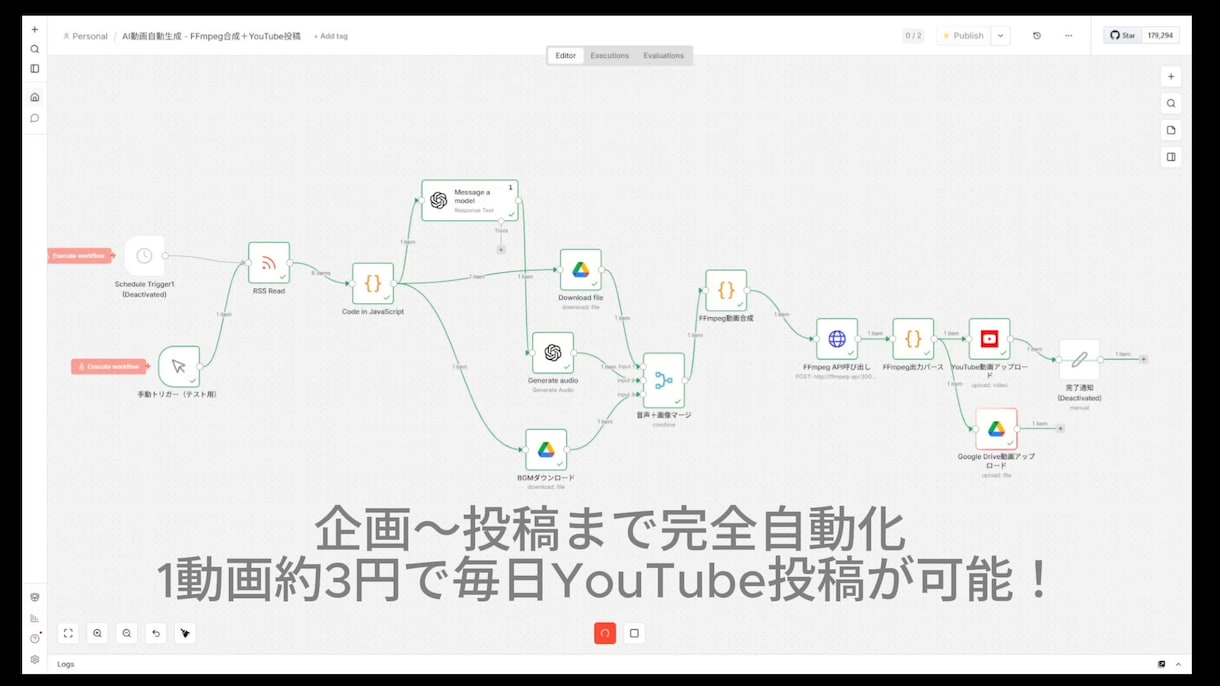The height and width of the screenshot is (686, 1220).
Task: Open the three-dot workflow menu
Action: pyautogui.click(x=1069, y=36)
